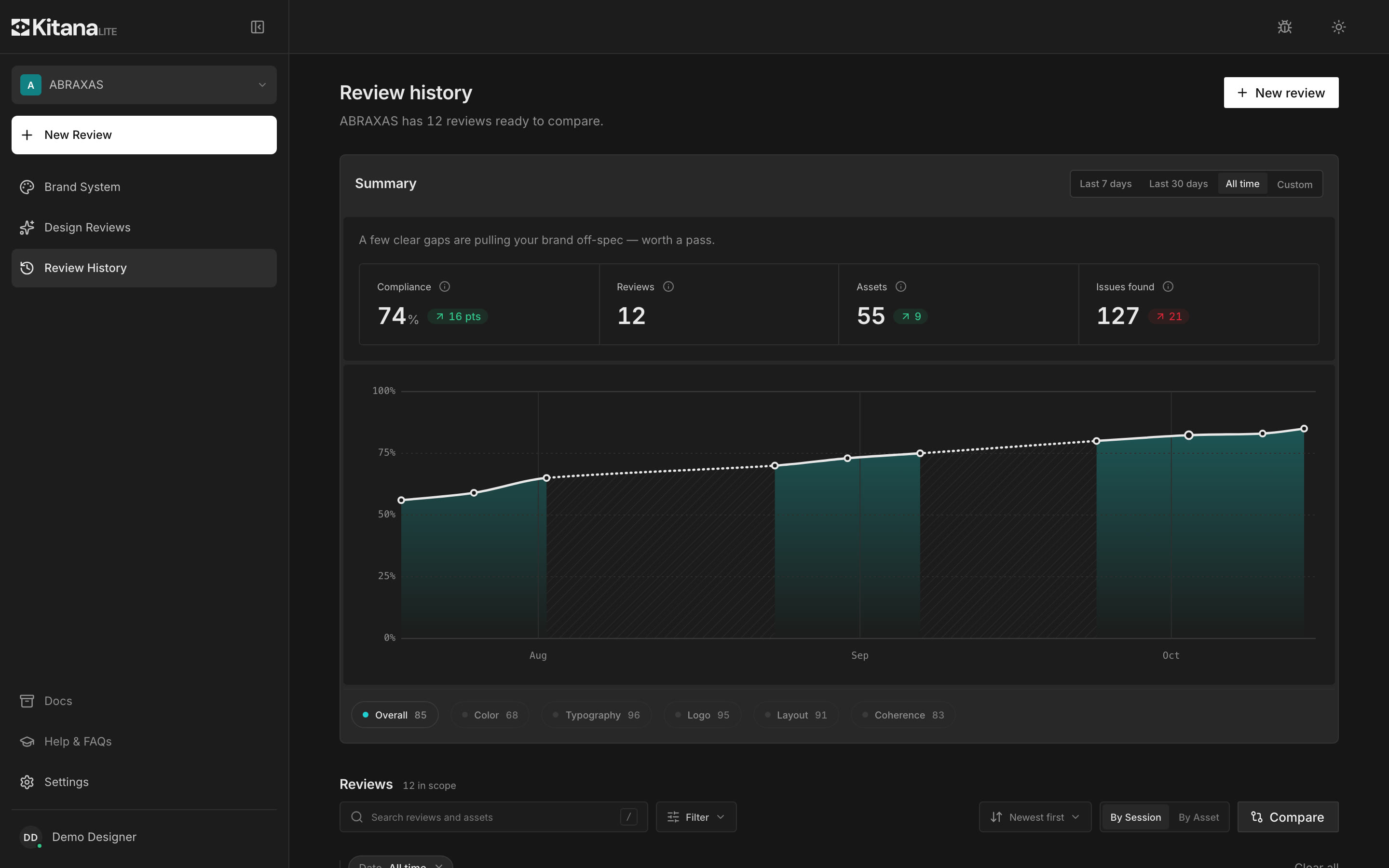Viewport: 1389px width, 868px height.
Task: Show Issues found info icon
Action: [1168, 286]
